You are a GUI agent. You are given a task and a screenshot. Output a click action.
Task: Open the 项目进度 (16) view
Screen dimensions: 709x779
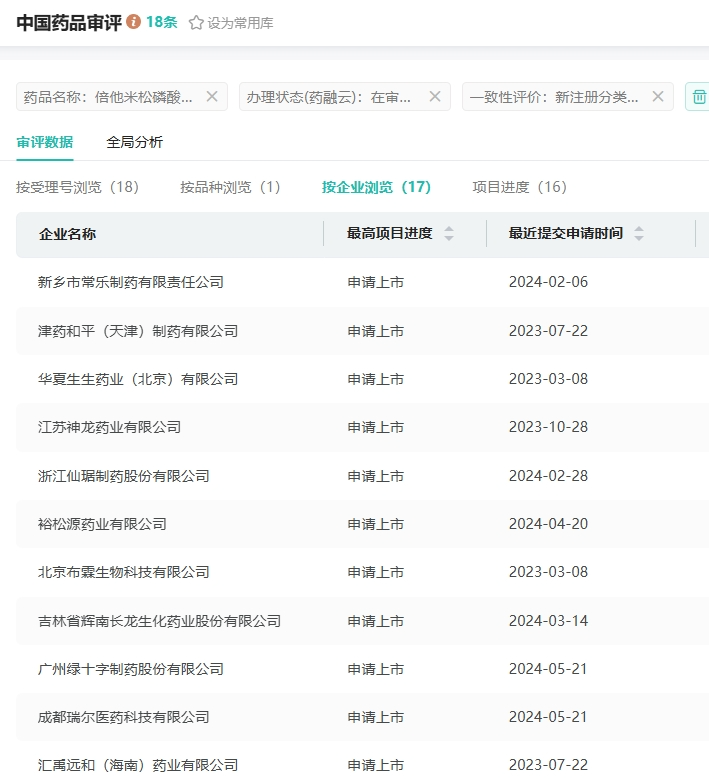519,187
